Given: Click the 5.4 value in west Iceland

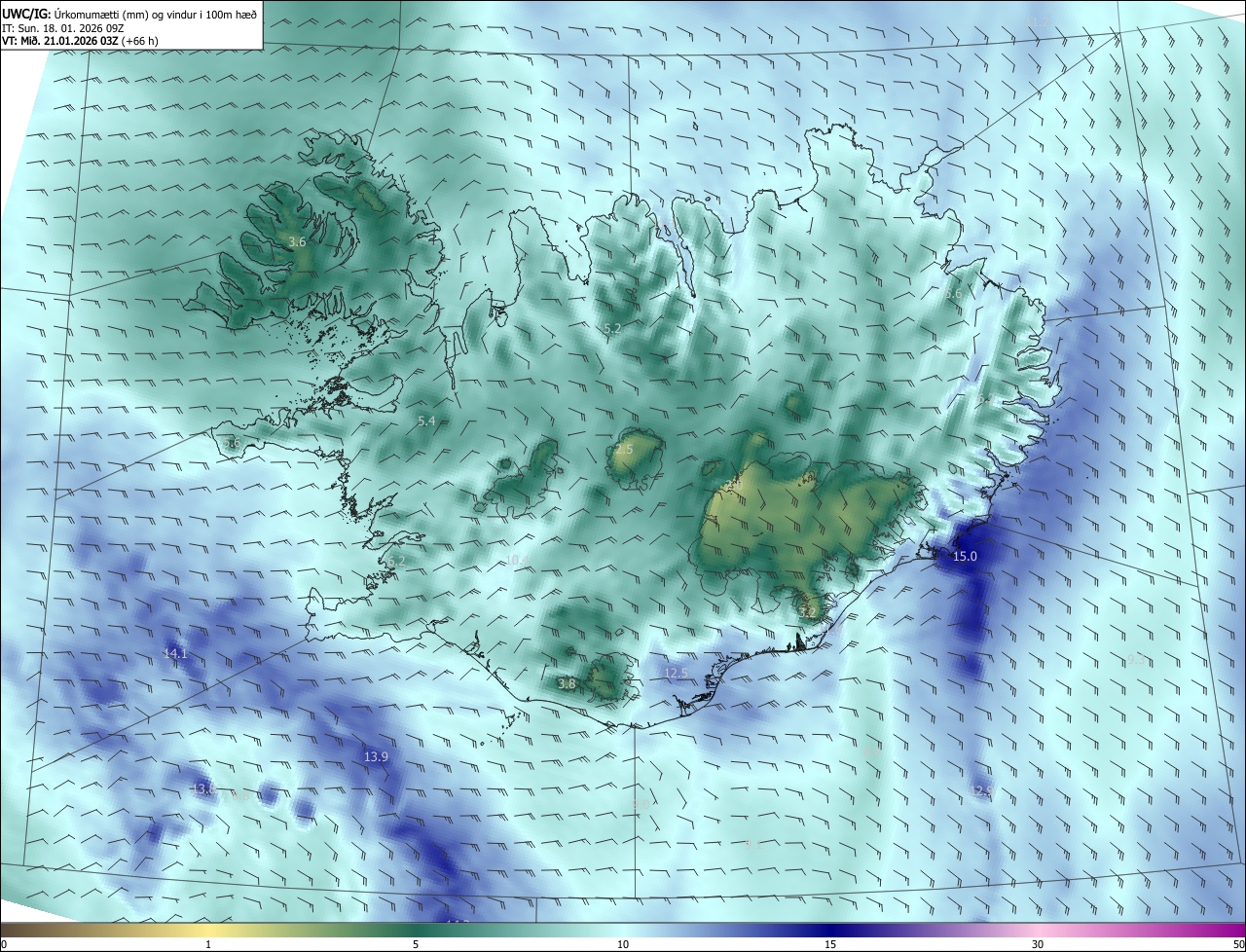Looking at the screenshot, I should [426, 421].
